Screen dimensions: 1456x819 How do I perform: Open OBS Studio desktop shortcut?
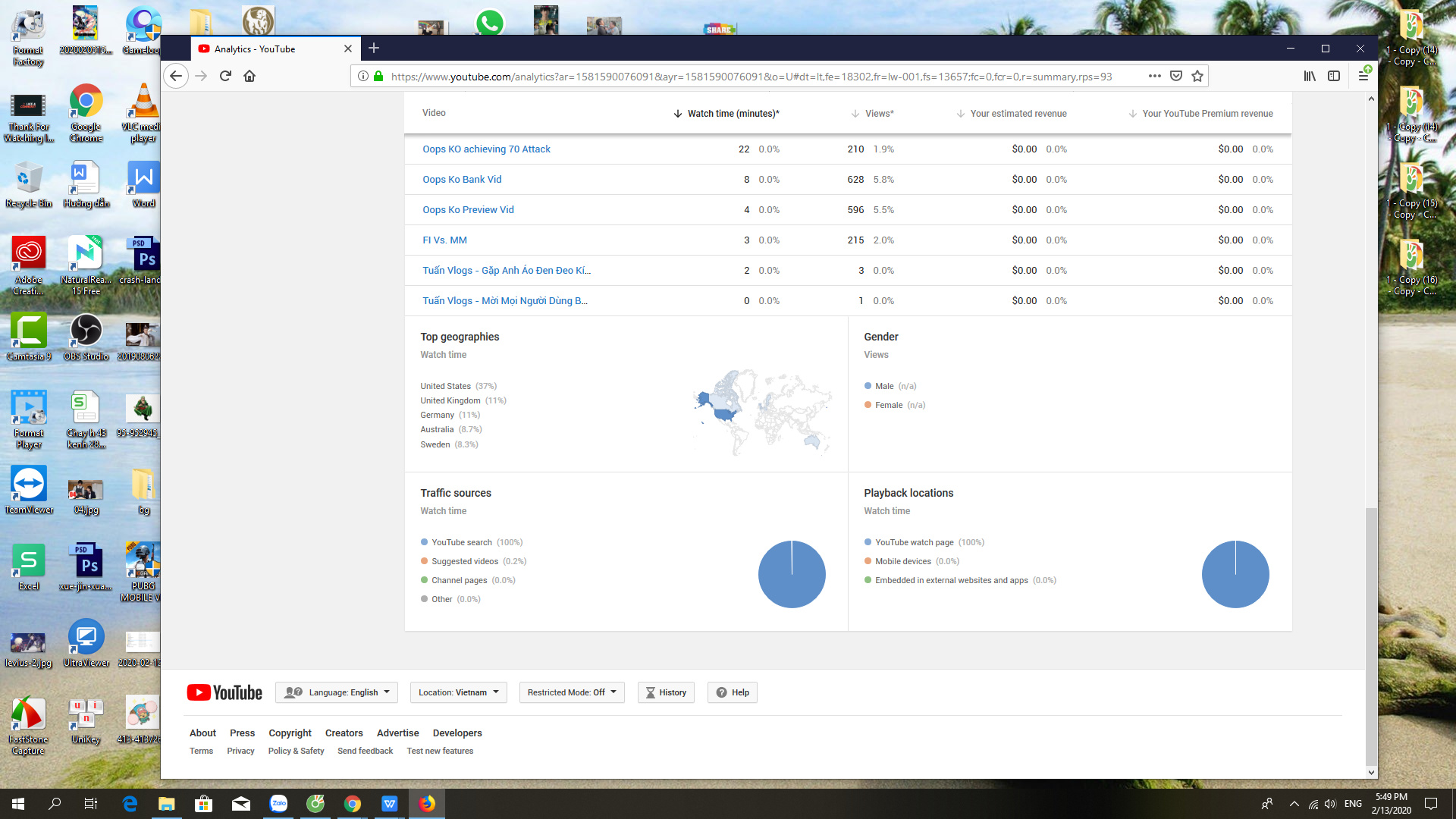click(x=86, y=337)
